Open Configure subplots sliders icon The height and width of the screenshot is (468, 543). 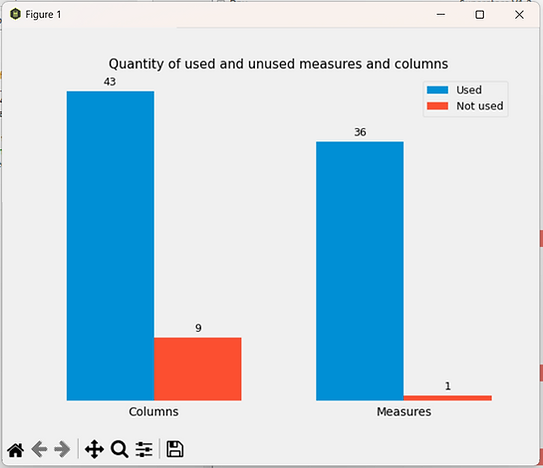(x=144, y=449)
